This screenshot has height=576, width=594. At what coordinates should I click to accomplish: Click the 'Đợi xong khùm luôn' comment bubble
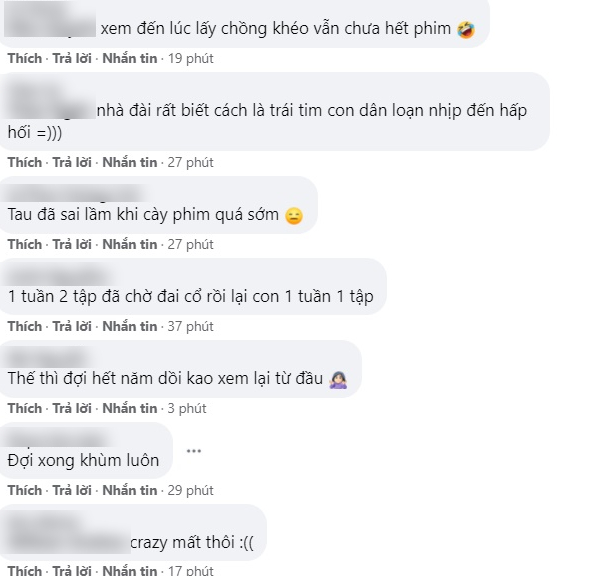[x=85, y=451]
